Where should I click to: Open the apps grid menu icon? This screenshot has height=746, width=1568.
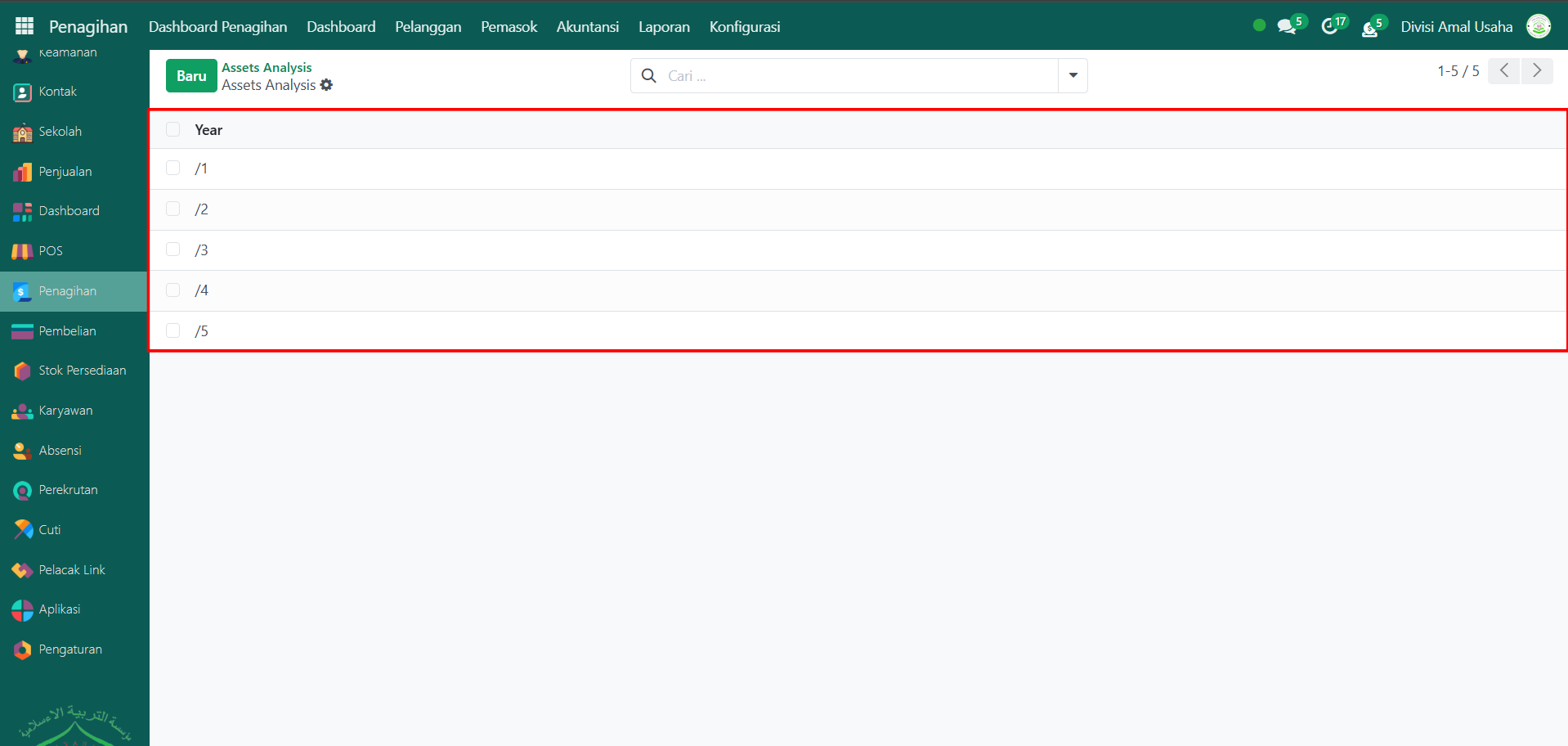(x=25, y=26)
